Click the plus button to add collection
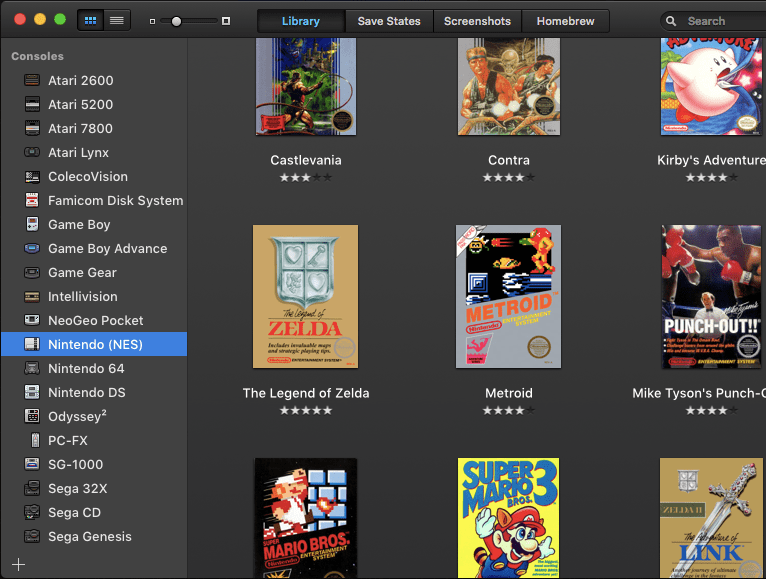The height and width of the screenshot is (579, 766). [x=19, y=564]
